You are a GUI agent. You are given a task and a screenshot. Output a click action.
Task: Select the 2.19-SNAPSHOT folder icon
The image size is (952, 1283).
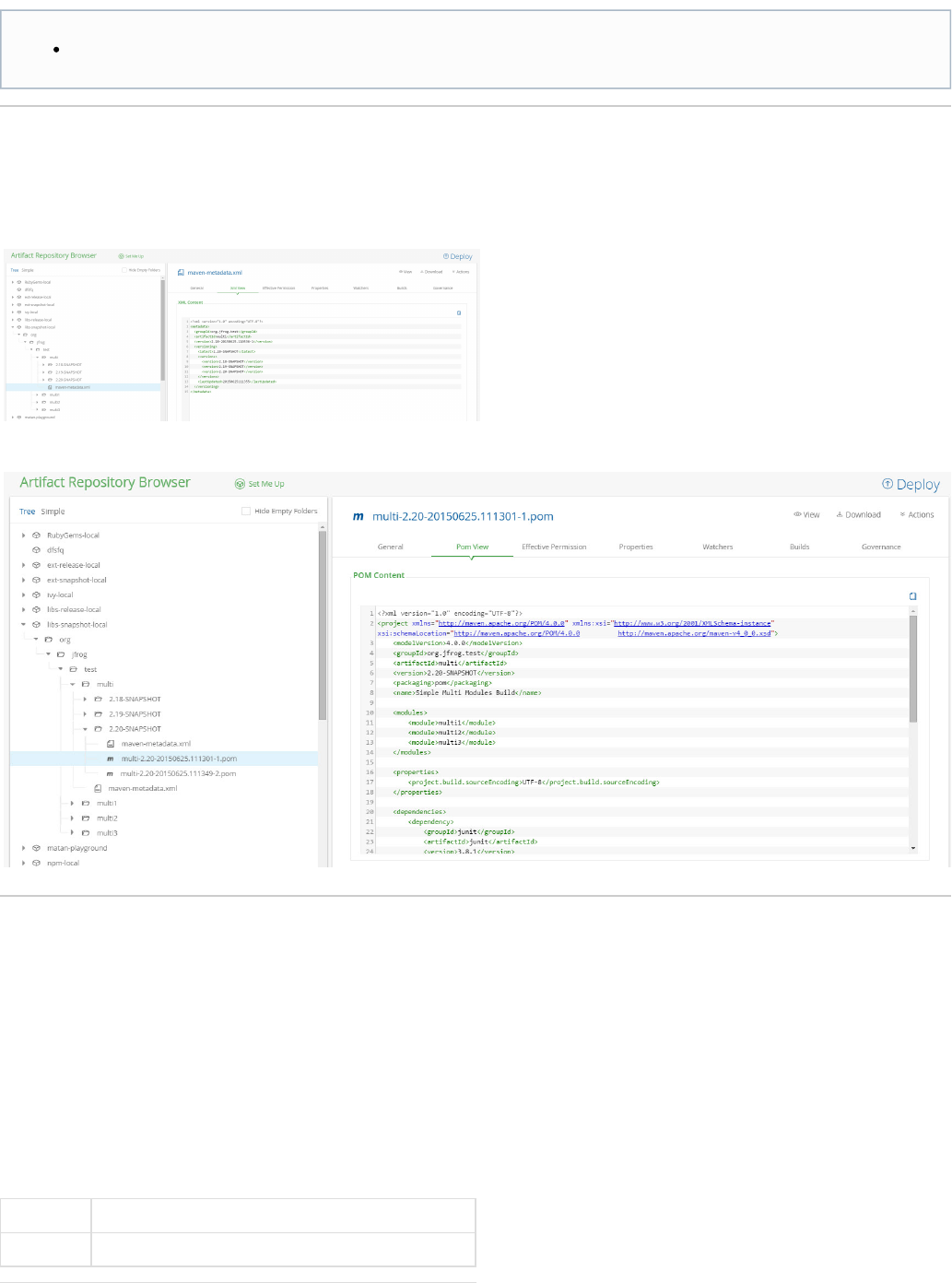pyautogui.click(x=98, y=713)
